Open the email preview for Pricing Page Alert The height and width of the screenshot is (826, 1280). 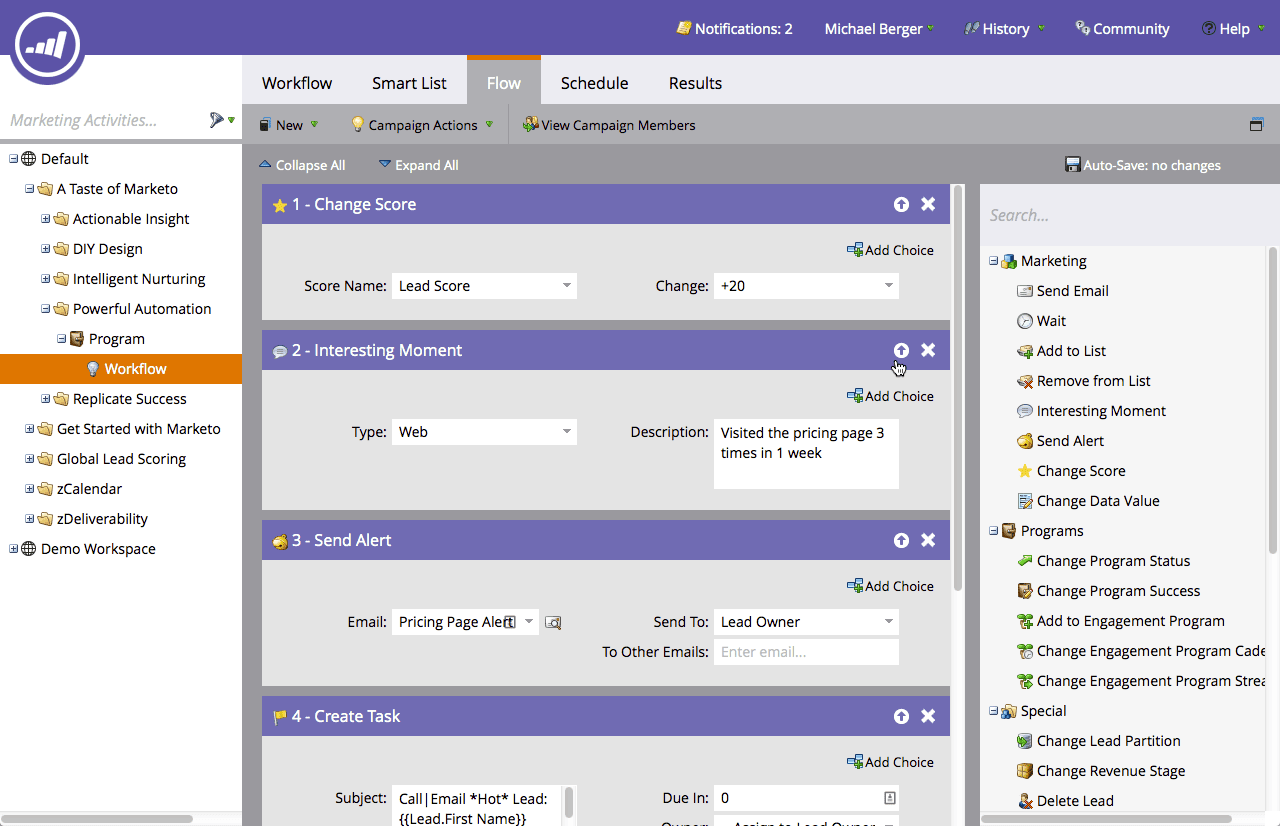pyautogui.click(x=553, y=621)
